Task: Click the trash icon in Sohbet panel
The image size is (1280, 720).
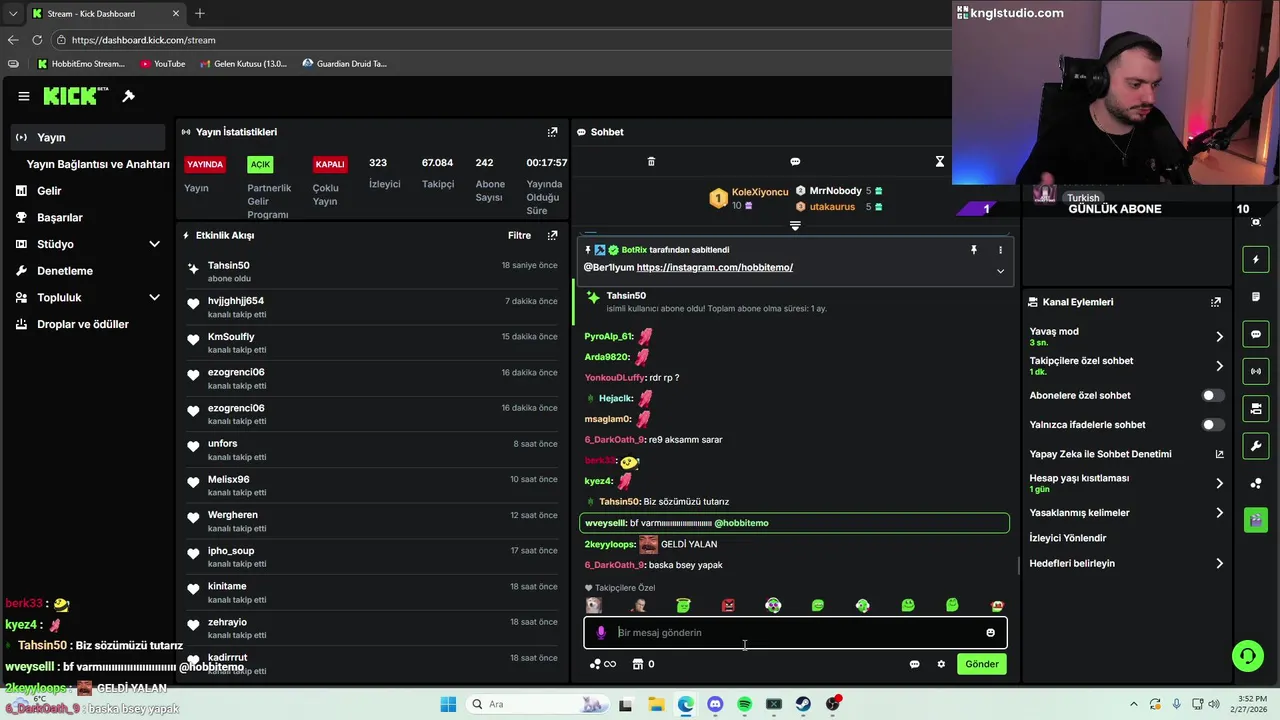Action: [651, 162]
